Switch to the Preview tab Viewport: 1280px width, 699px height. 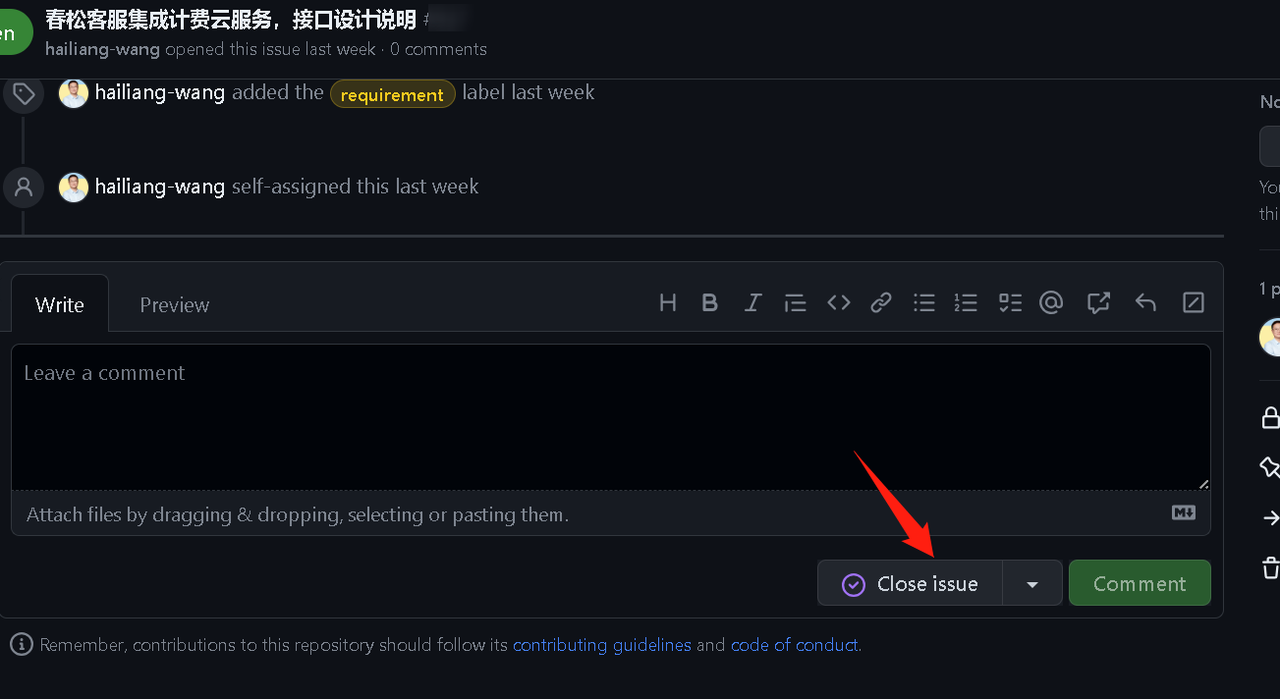point(174,305)
